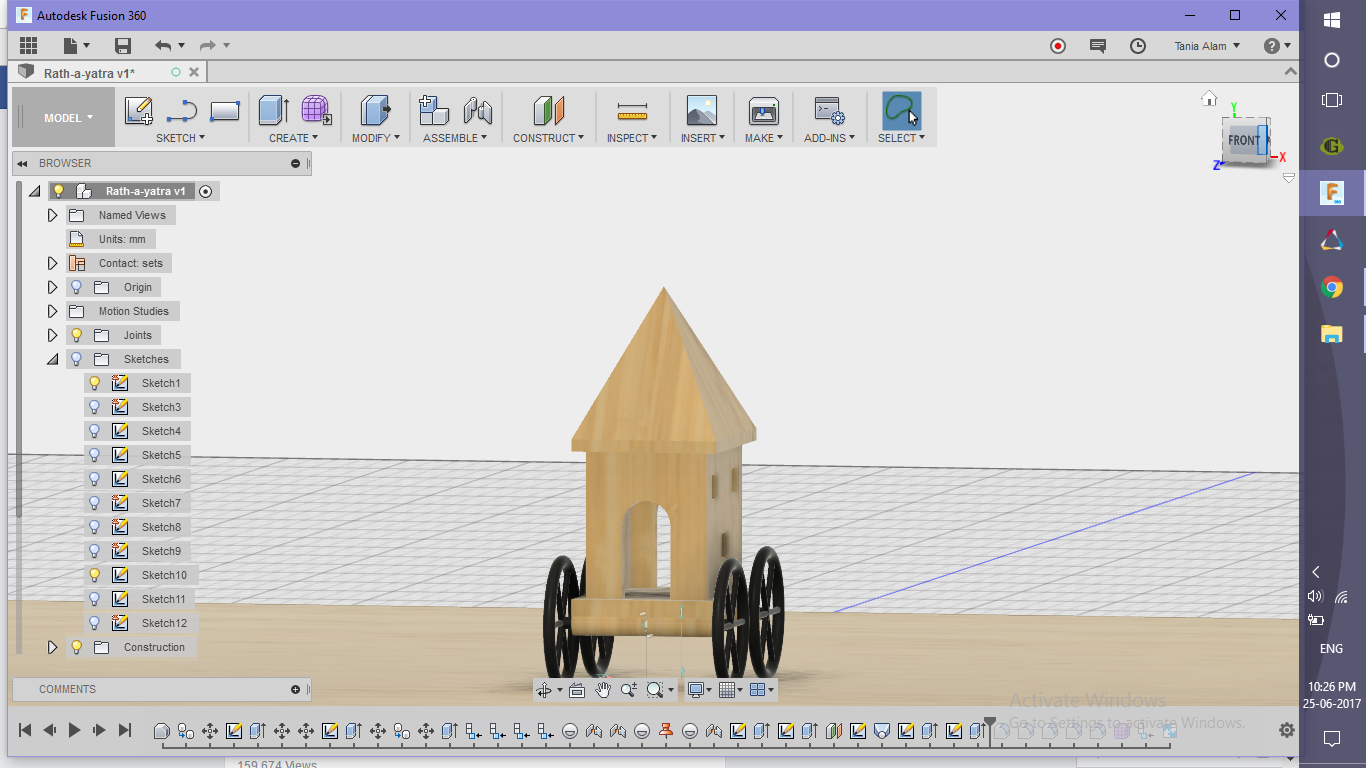This screenshot has width=1366, height=768.
Task: Jump to the timeline end
Action: 125,731
